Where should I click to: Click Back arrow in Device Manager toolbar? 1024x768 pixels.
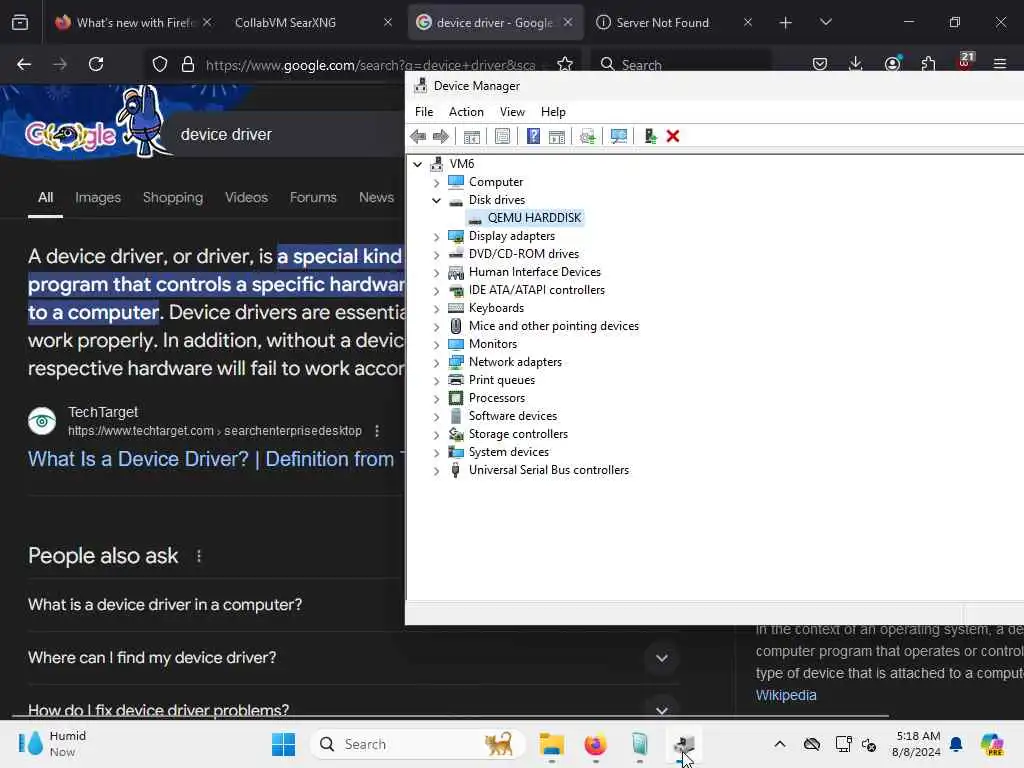(418, 136)
